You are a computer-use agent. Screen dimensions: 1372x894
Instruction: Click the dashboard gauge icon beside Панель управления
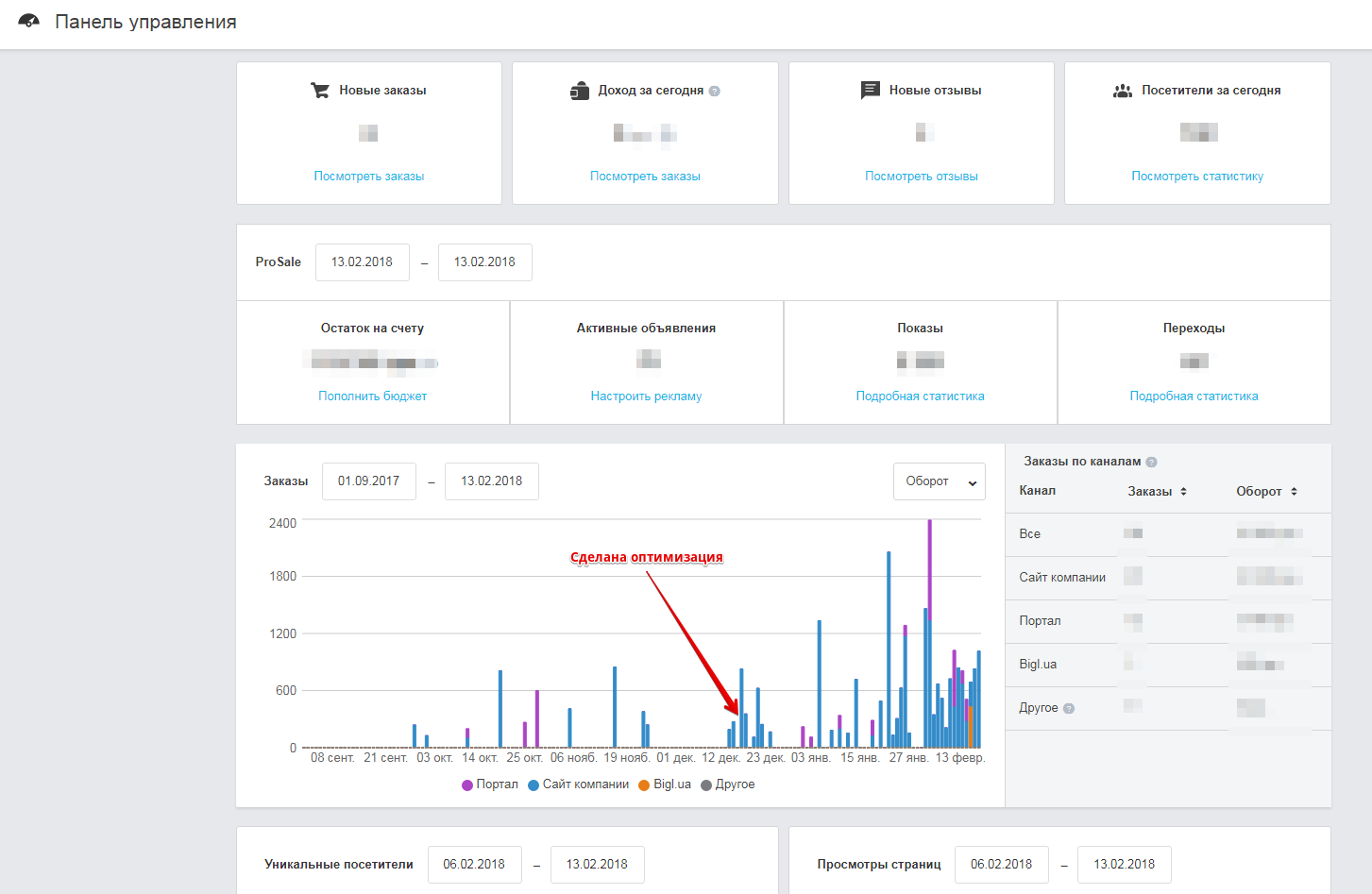(29, 21)
